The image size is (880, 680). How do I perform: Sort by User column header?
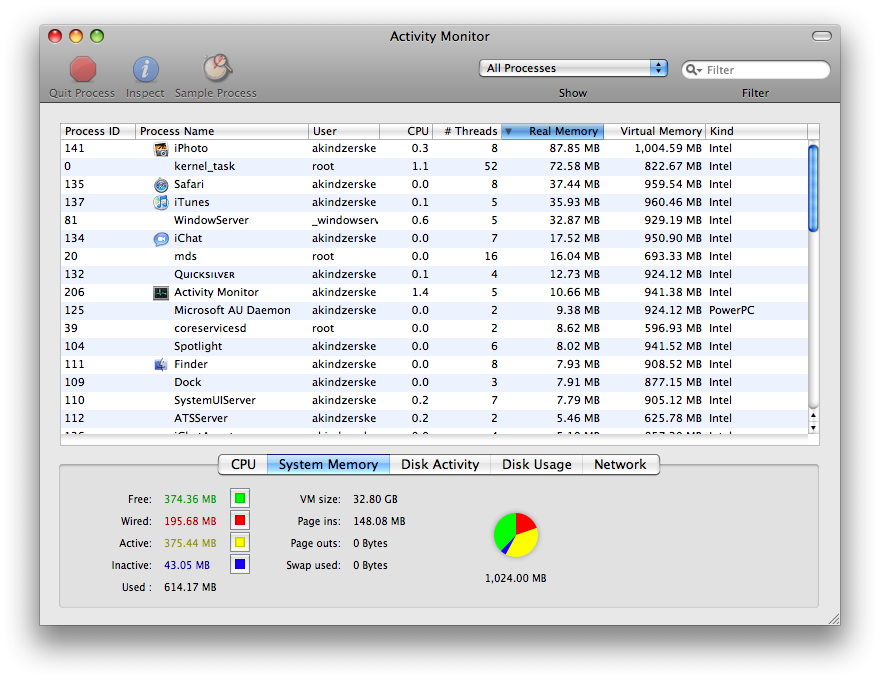pyautogui.click(x=344, y=131)
